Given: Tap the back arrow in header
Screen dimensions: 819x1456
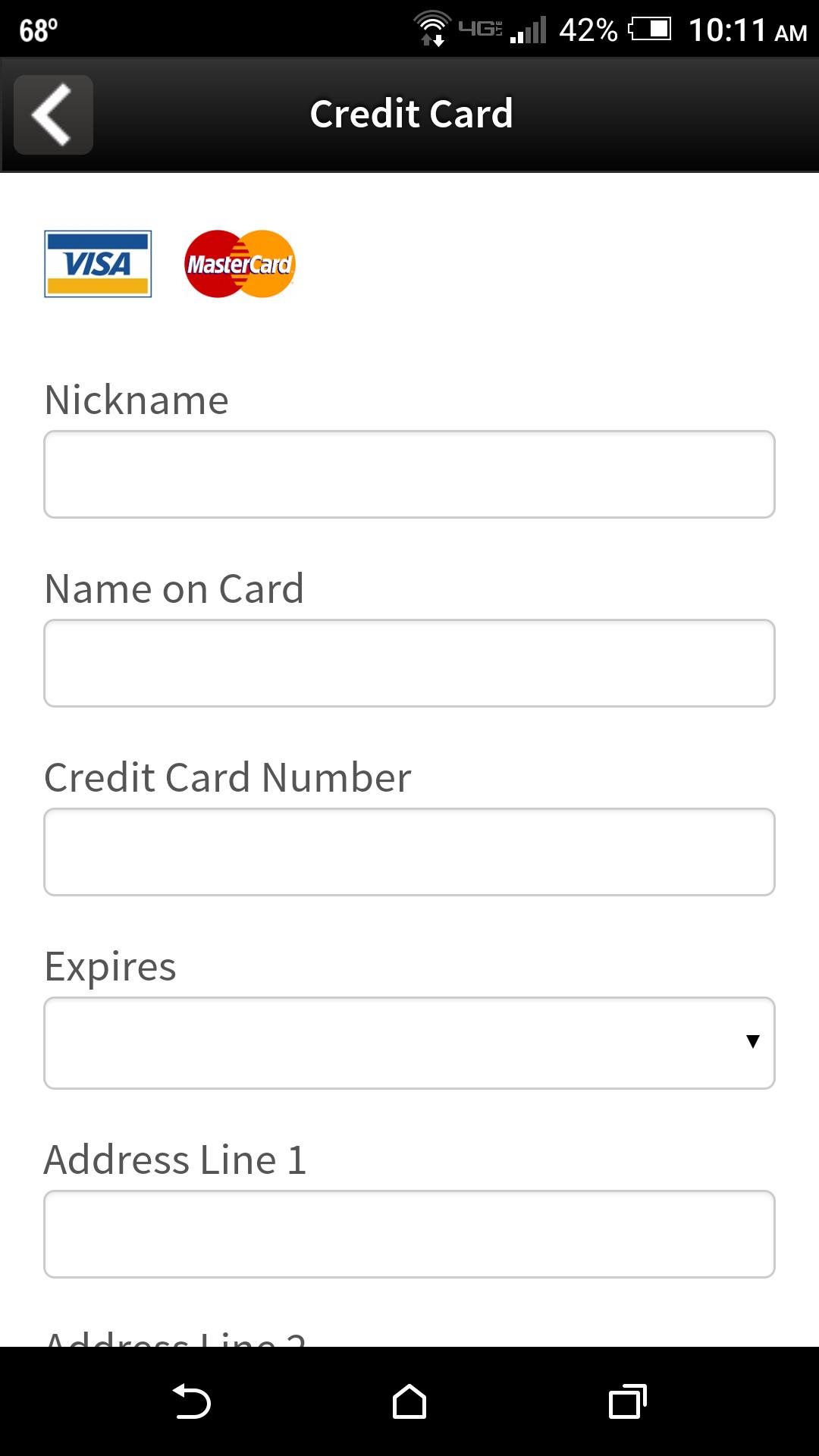Looking at the screenshot, I should (x=53, y=115).
